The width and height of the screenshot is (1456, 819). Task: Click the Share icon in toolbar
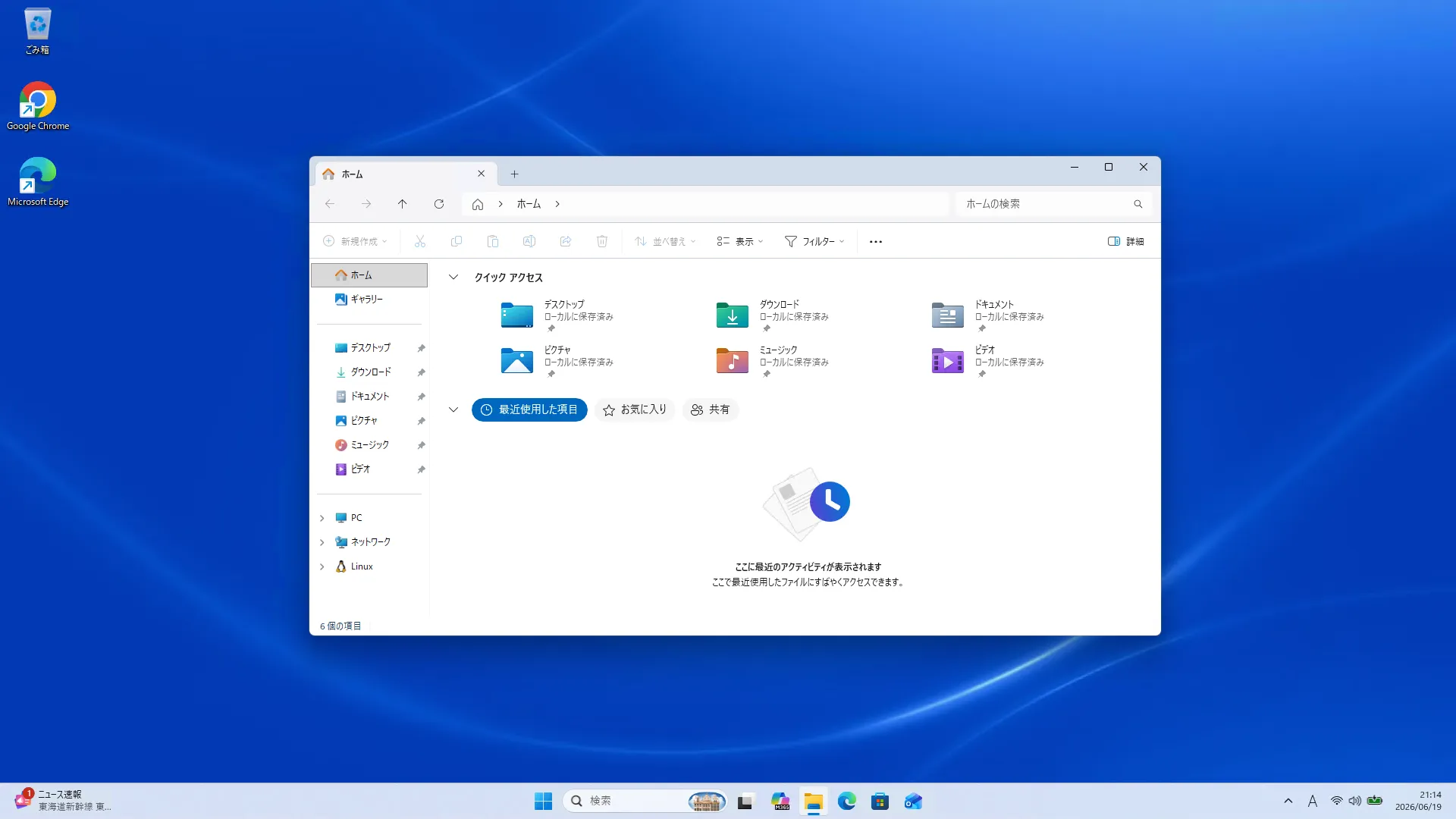[565, 241]
